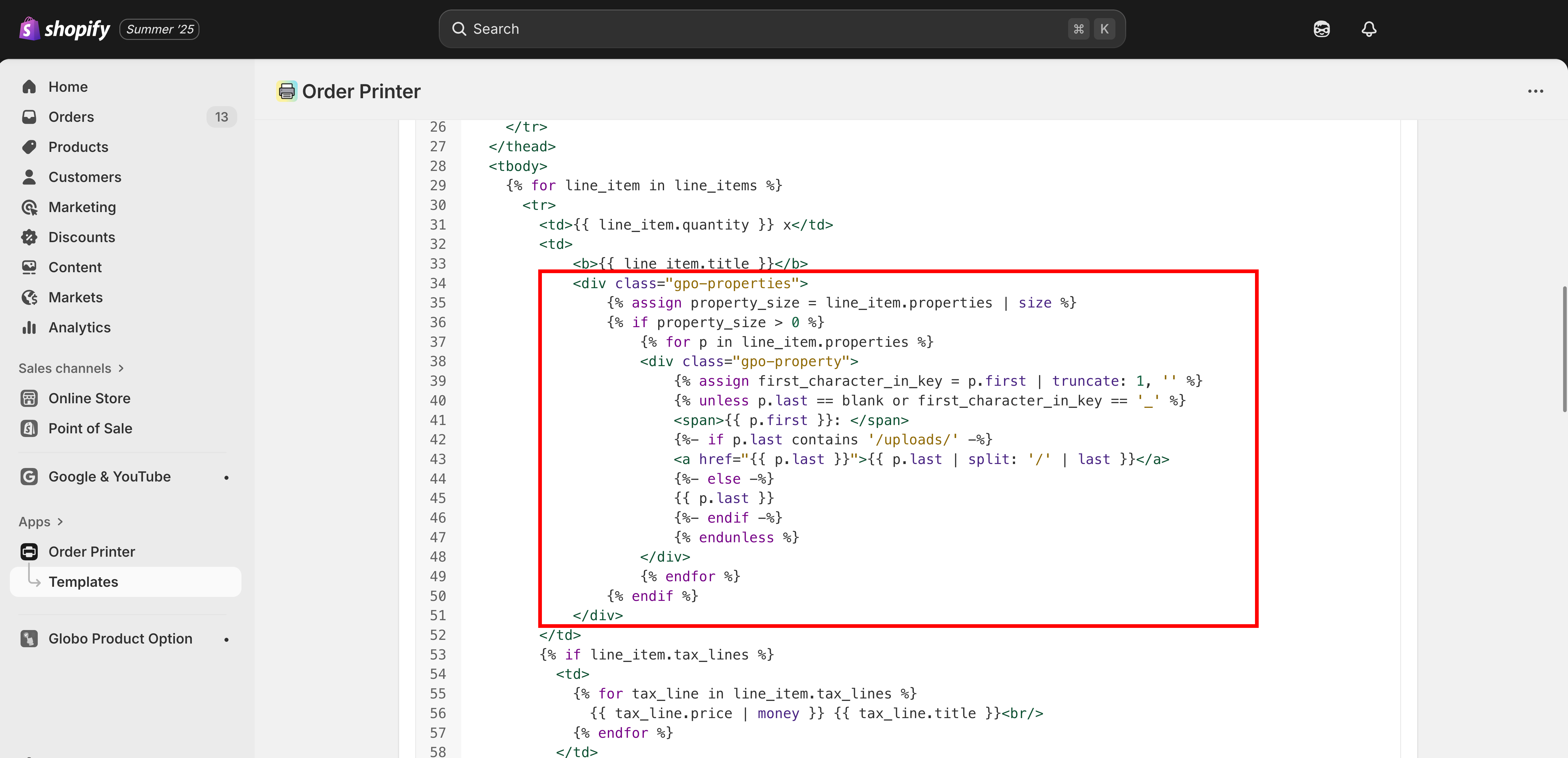Click the 'truncate' filter on line 39

click(x=1085, y=381)
